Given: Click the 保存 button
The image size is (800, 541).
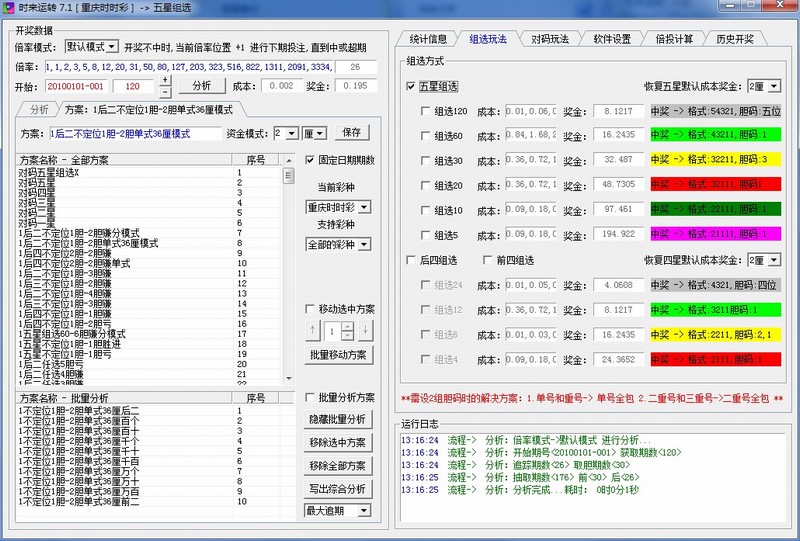Looking at the screenshot, I should click(351, 132).
